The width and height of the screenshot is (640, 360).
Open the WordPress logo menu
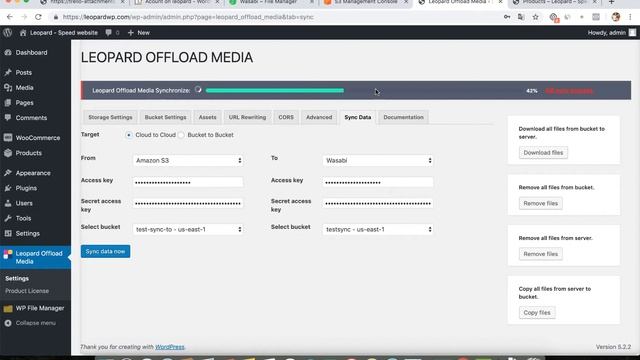[x=7, y=33]
